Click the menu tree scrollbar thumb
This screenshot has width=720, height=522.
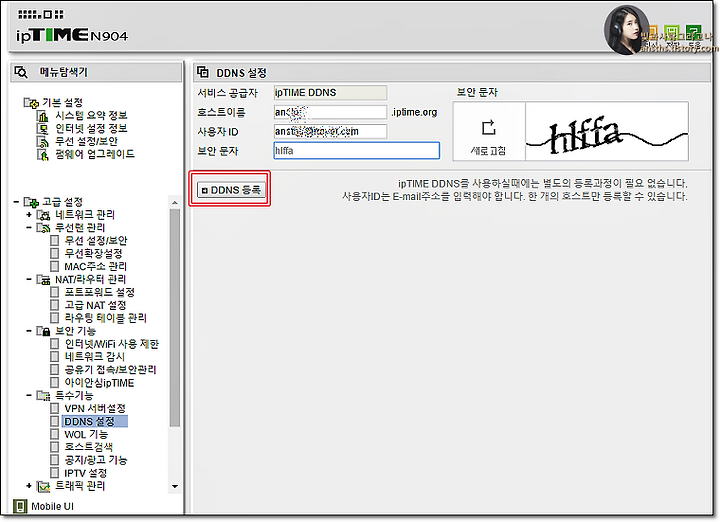(x=174, y=318)
